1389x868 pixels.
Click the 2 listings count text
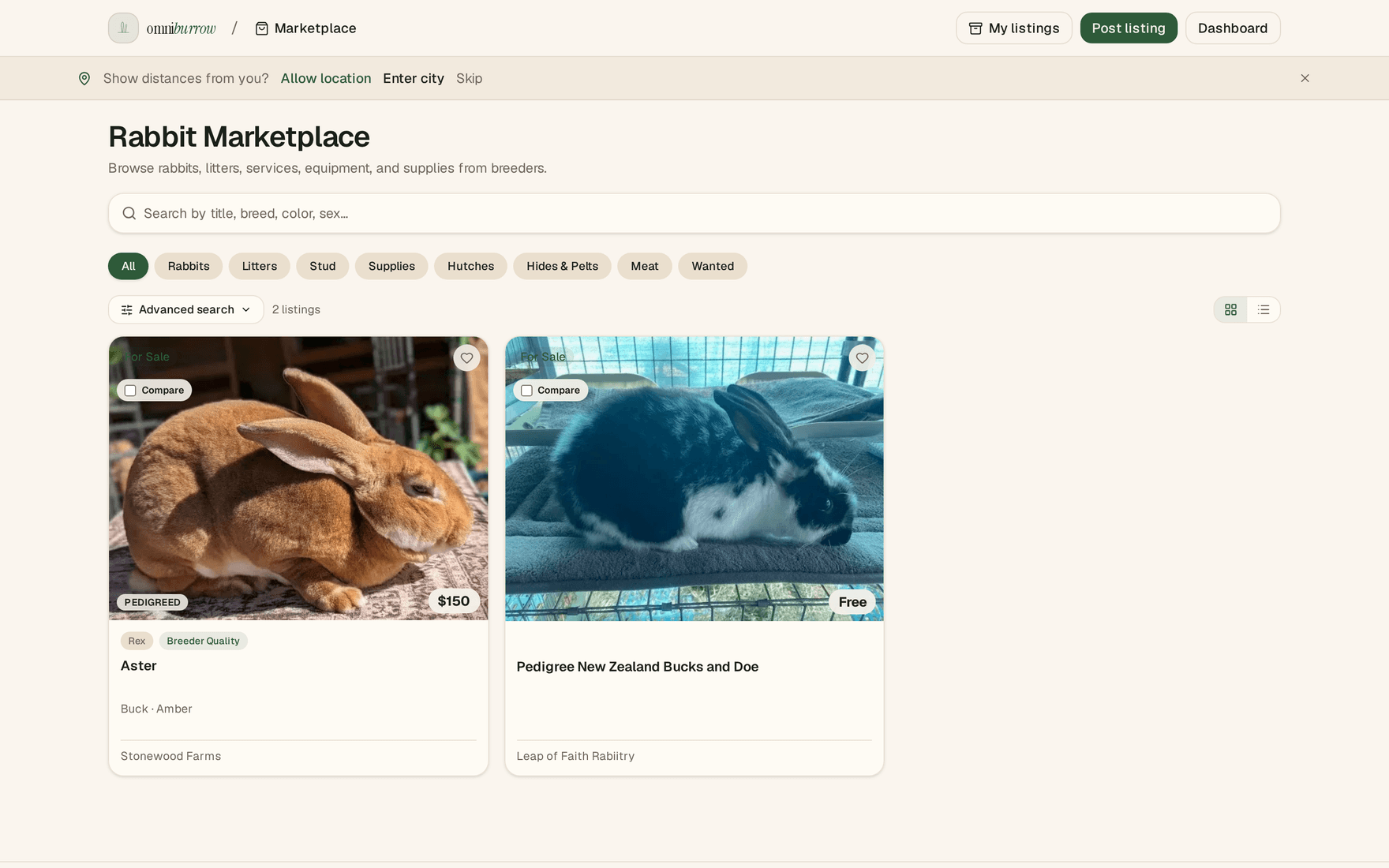296,309
